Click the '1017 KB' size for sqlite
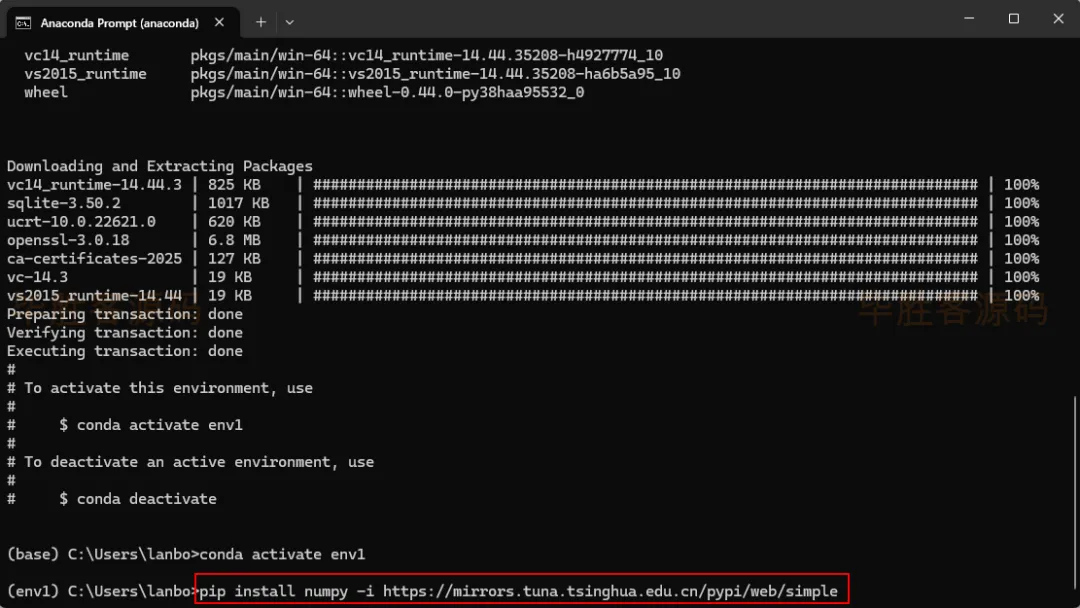Image resolution: width=1080 pixels, height=608 pixels. point(238,203)
